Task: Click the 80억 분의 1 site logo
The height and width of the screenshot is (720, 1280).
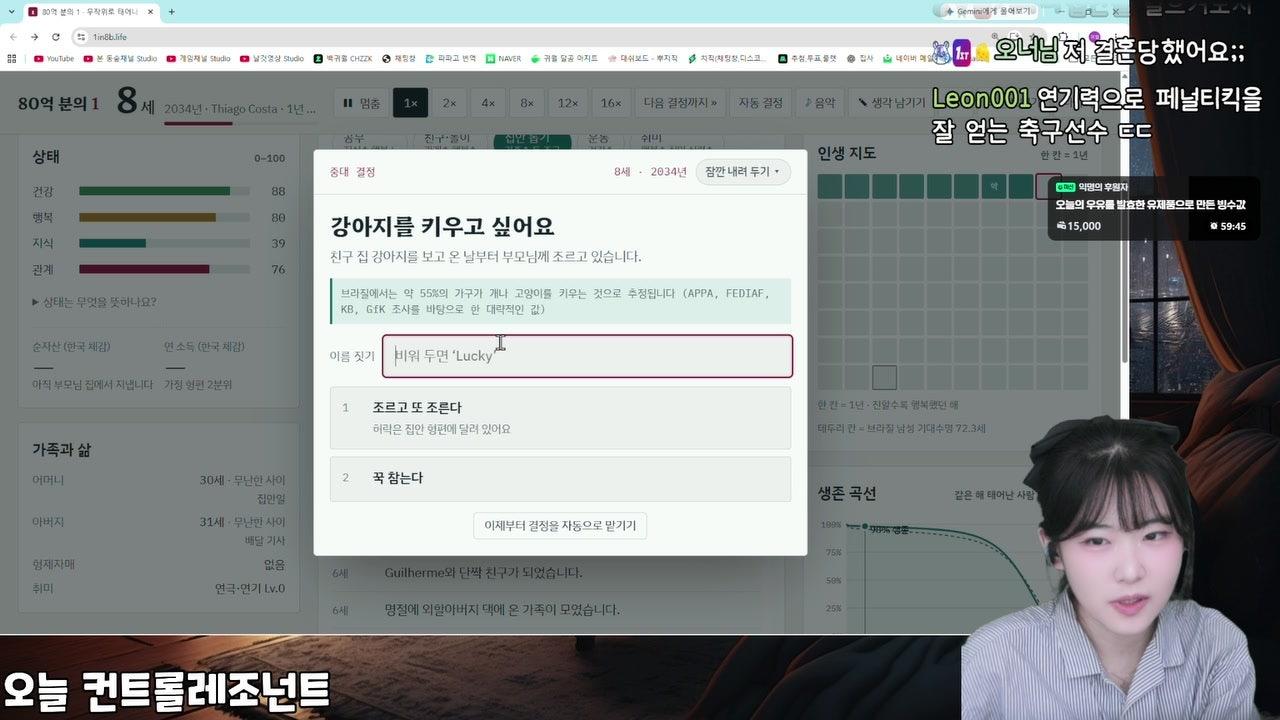Action: (58, 104)
